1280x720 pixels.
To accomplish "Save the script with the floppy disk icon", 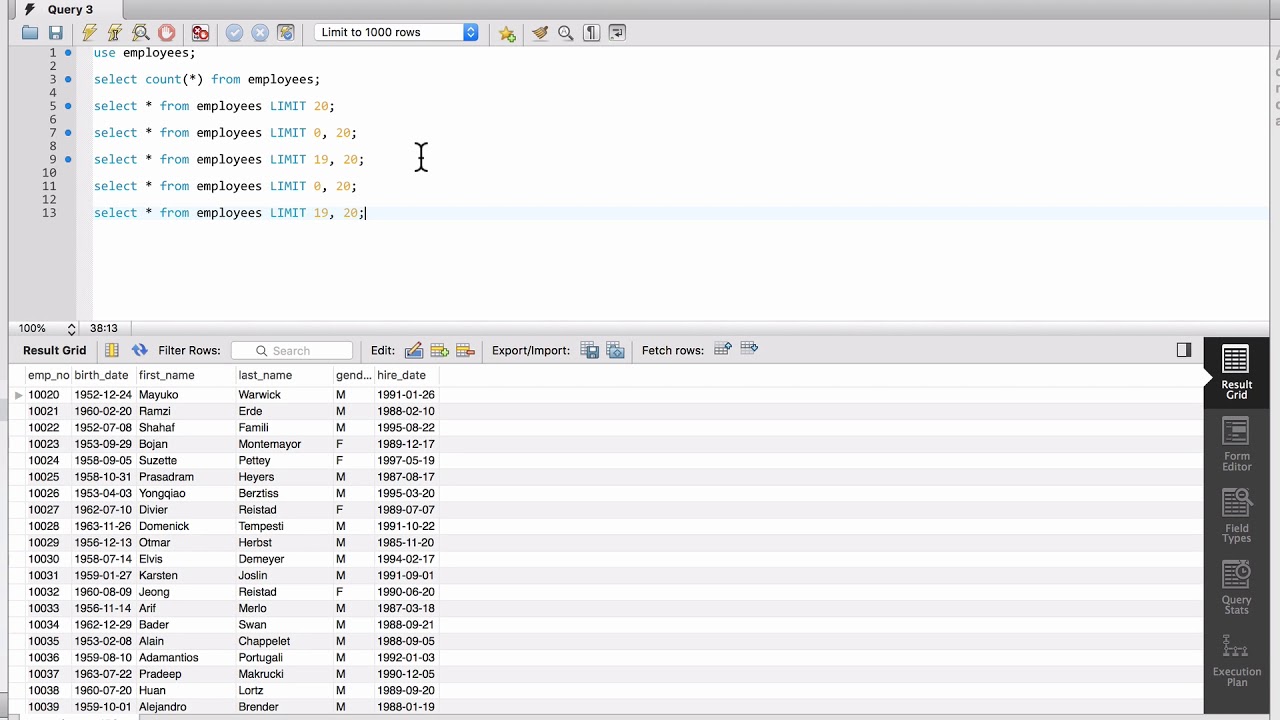I will tap(56, 33).
